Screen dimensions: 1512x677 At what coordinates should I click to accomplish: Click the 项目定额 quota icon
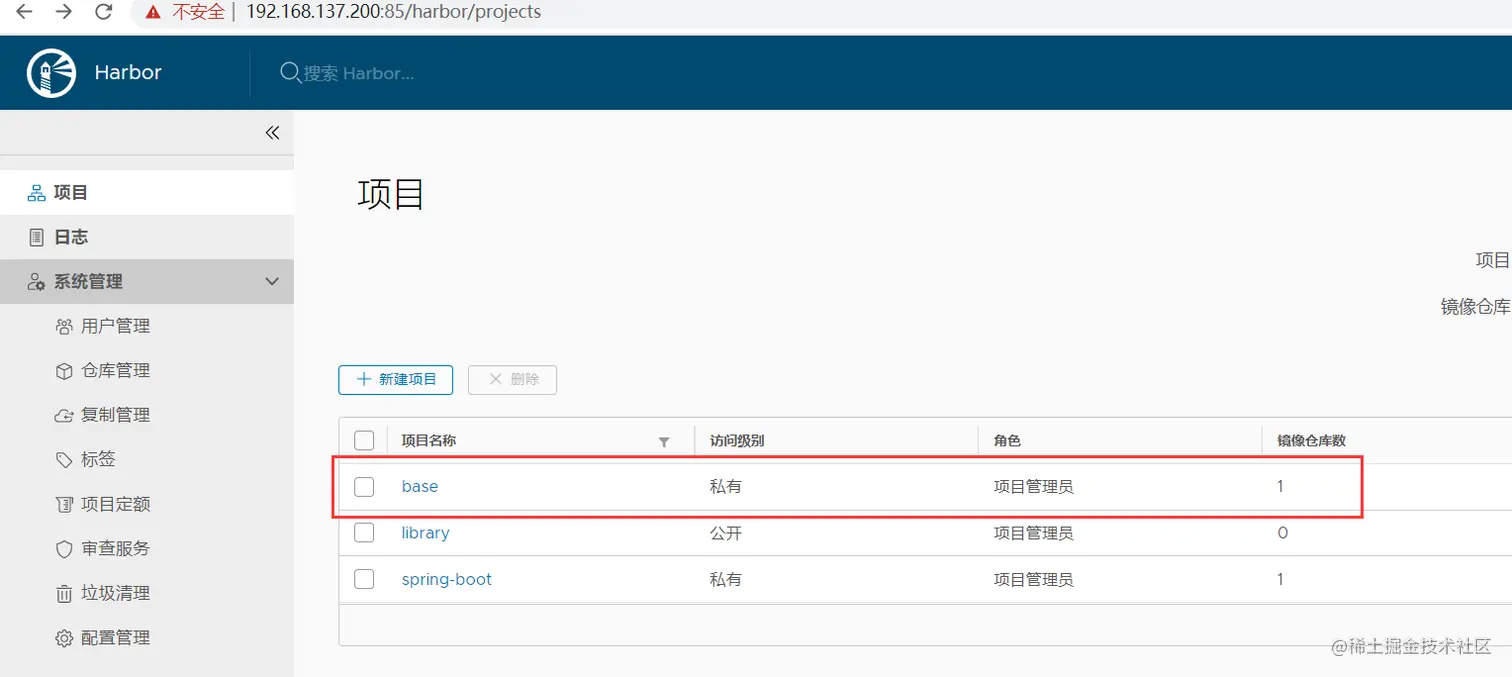pos(64,504)
